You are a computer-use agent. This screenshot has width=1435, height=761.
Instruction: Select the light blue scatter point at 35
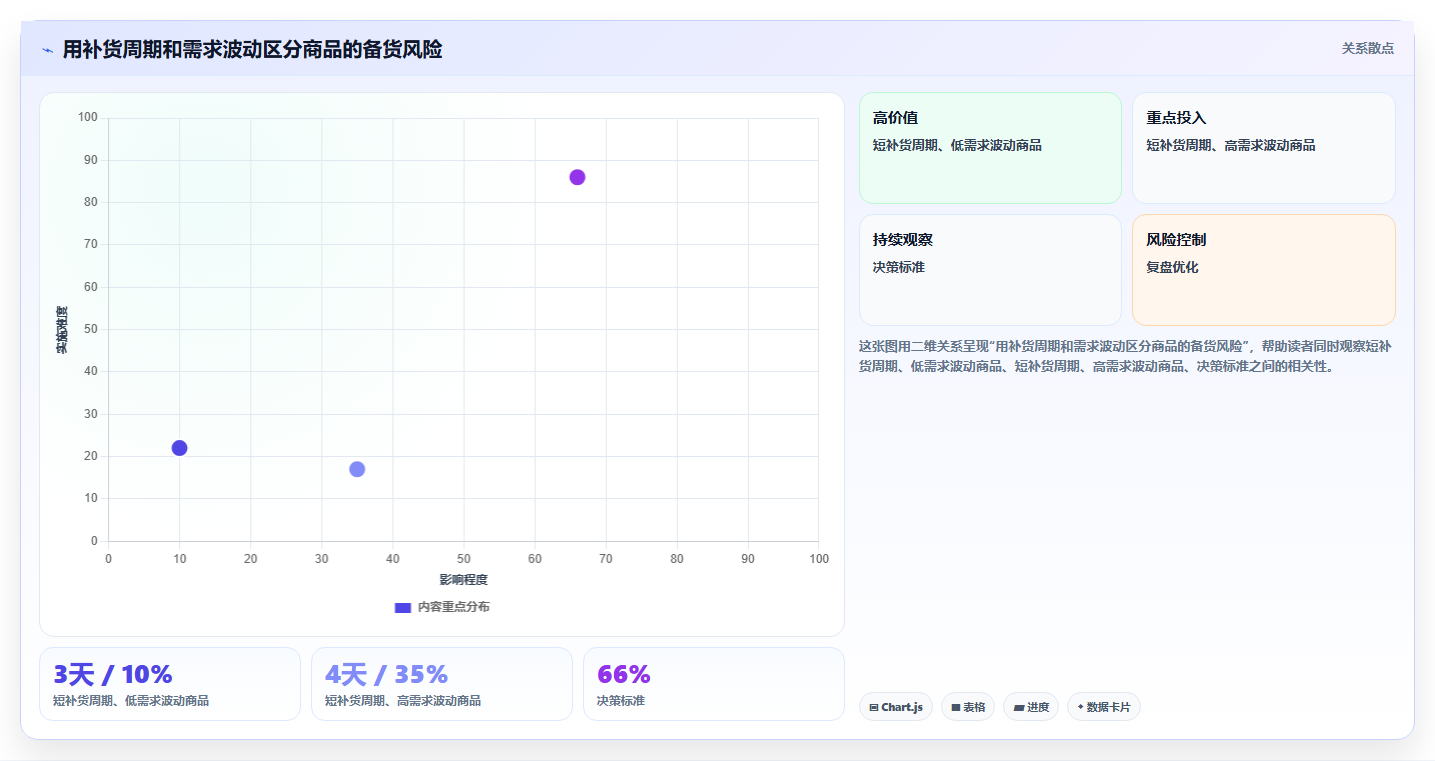[357, 469]
